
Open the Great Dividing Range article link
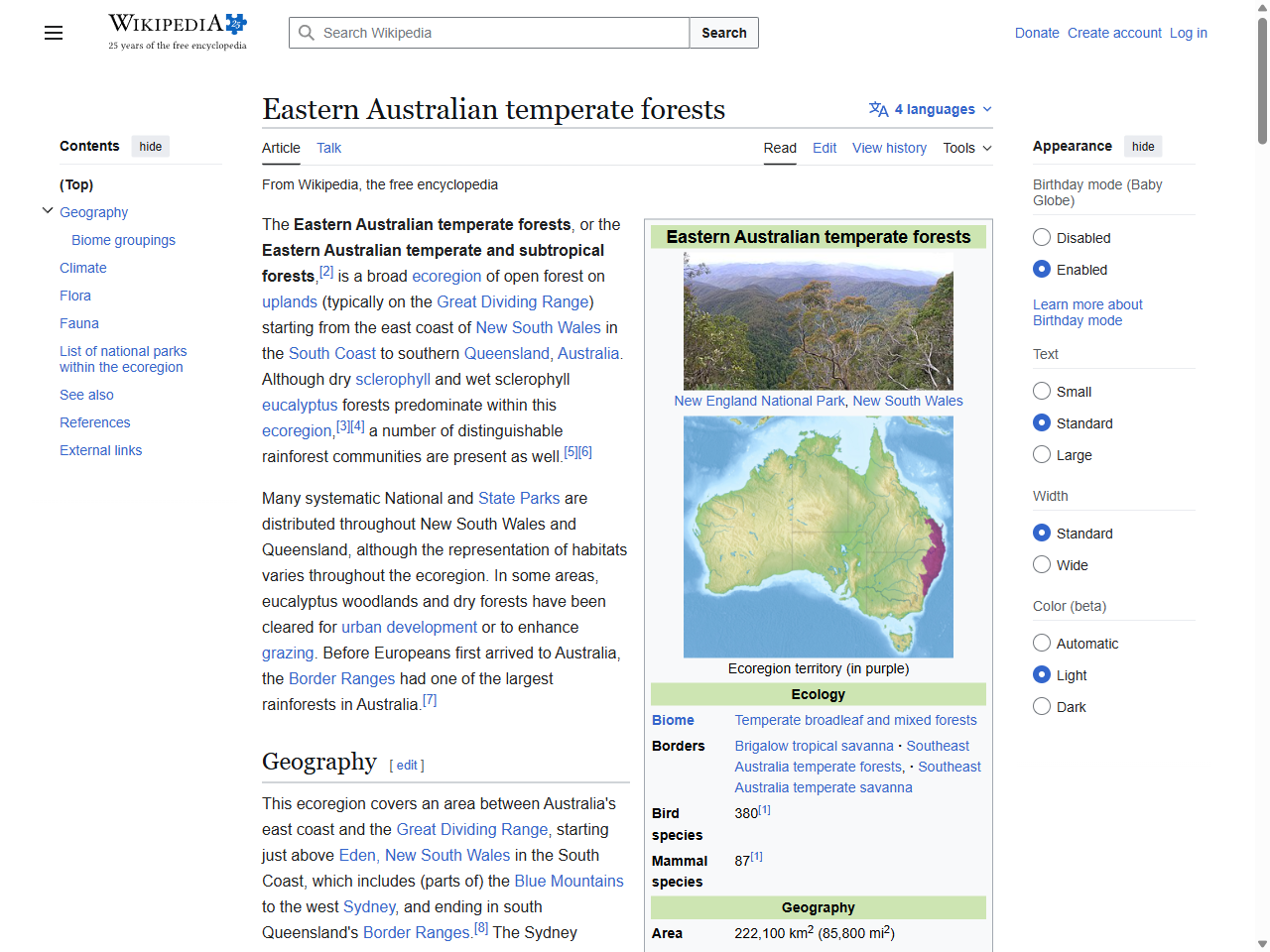point(512,301)
